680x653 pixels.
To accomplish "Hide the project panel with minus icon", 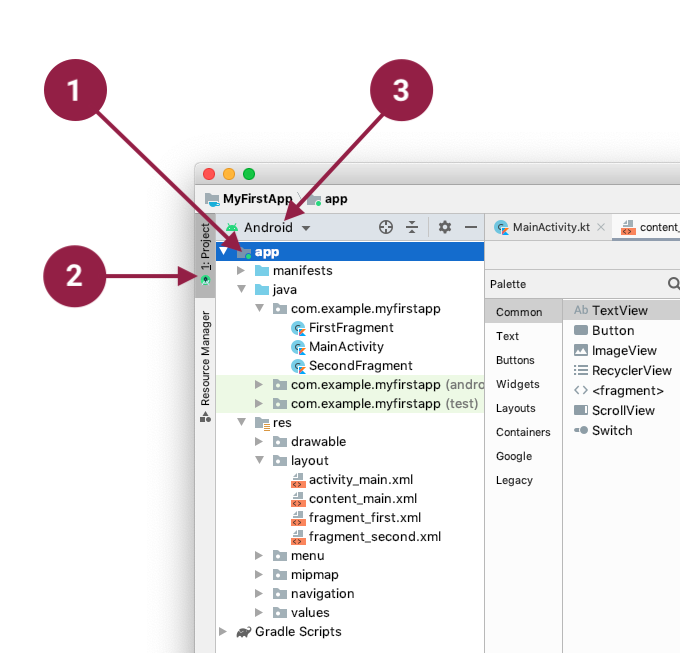I will [x=471, y=228].
